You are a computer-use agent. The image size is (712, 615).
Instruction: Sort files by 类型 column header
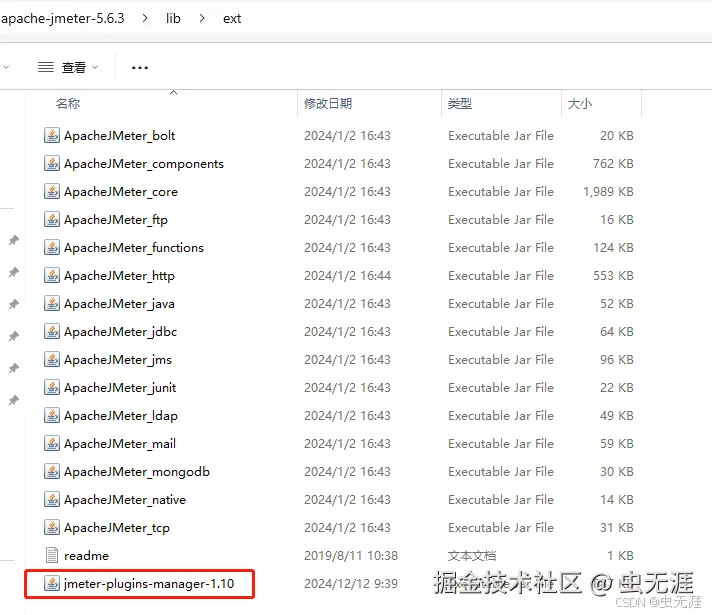click(460, 104)
